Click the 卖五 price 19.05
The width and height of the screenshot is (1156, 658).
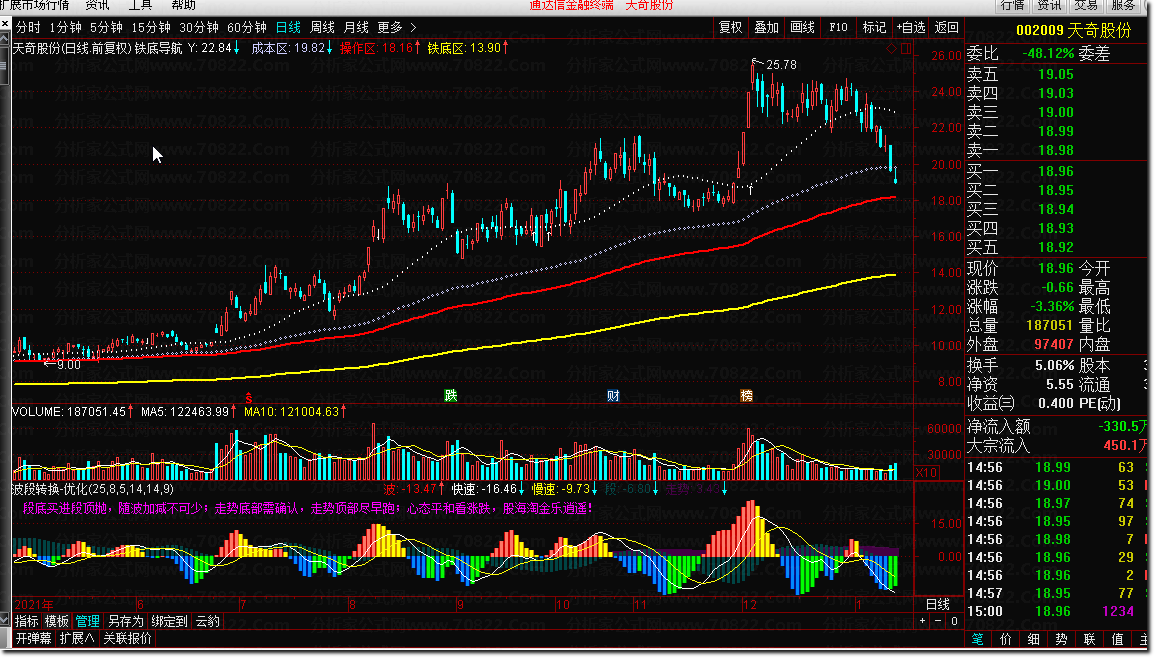(x=1056, y=74)
